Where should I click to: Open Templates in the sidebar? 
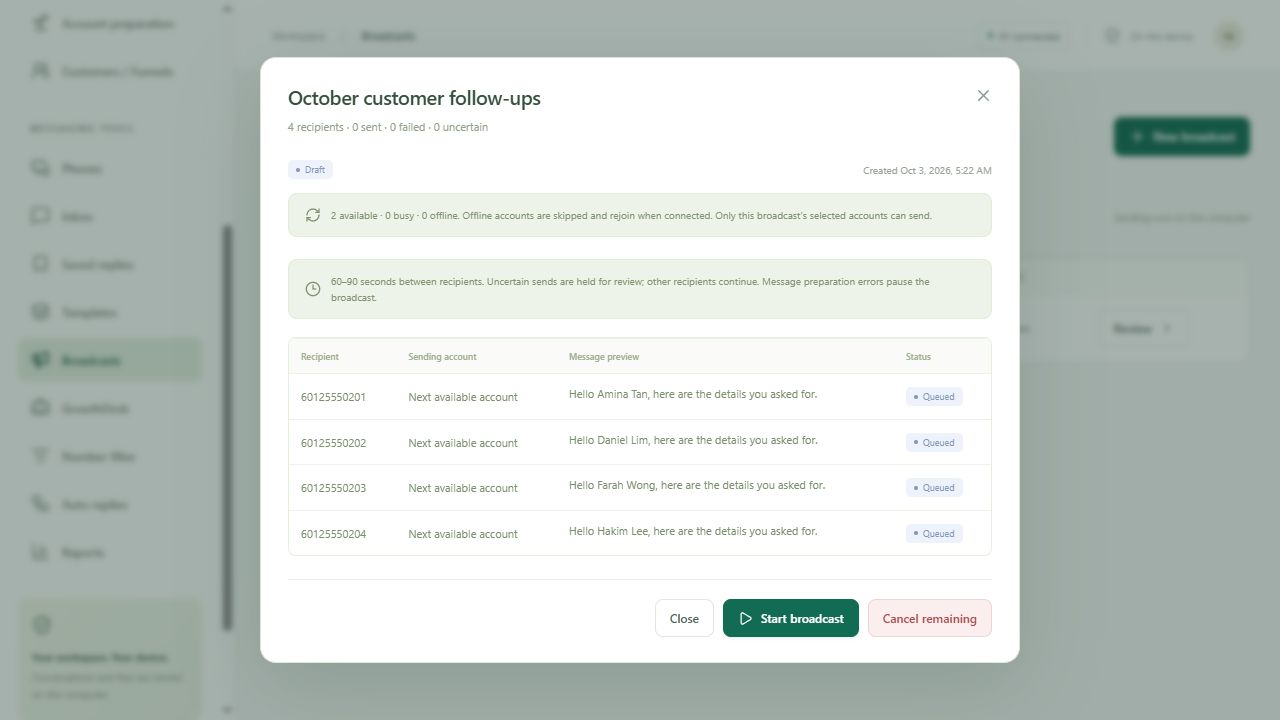110,312
